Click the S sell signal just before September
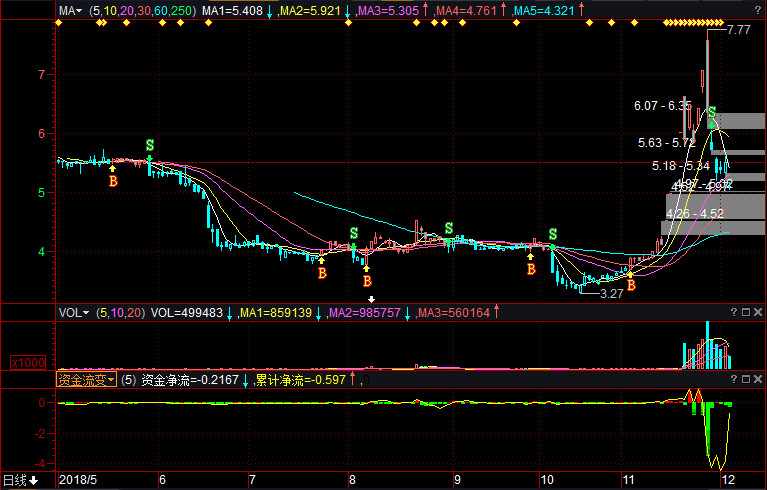Viewport: 767px width, 490px height. [449, 228]
